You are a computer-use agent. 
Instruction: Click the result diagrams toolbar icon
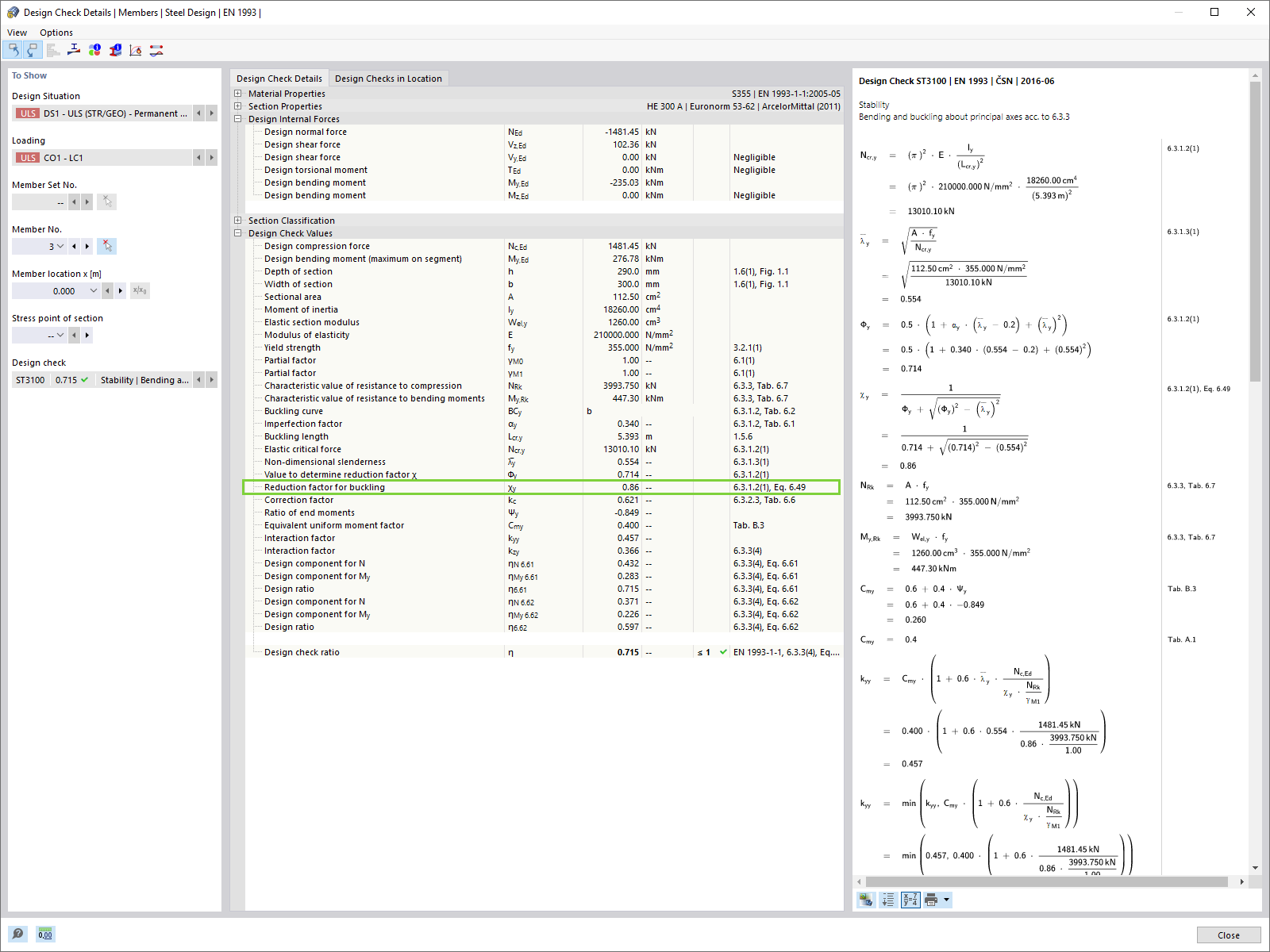[156, 50]
